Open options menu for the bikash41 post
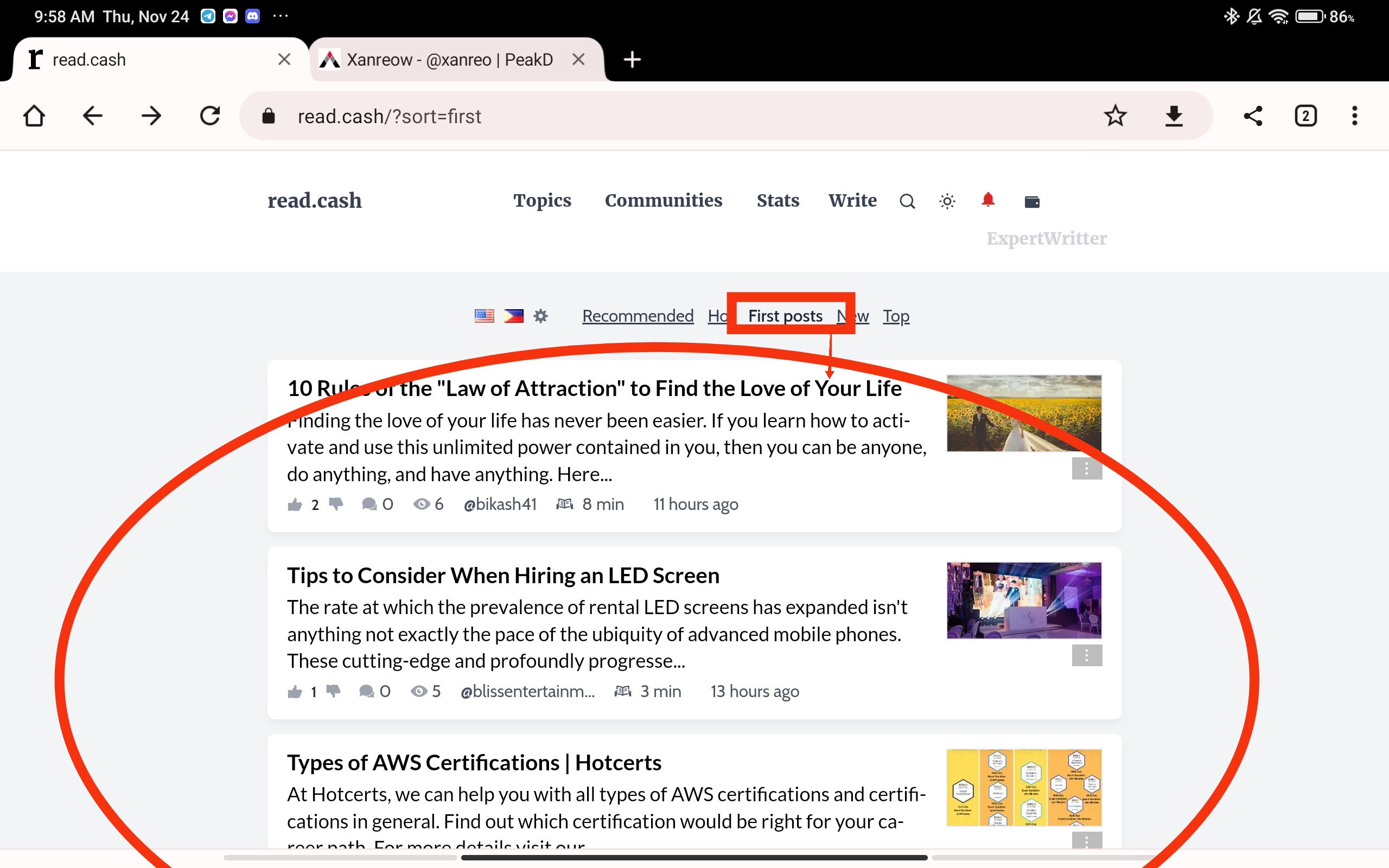Image resolution: width=1389 pixels, height=868 pixels. tap(1087, 468)
